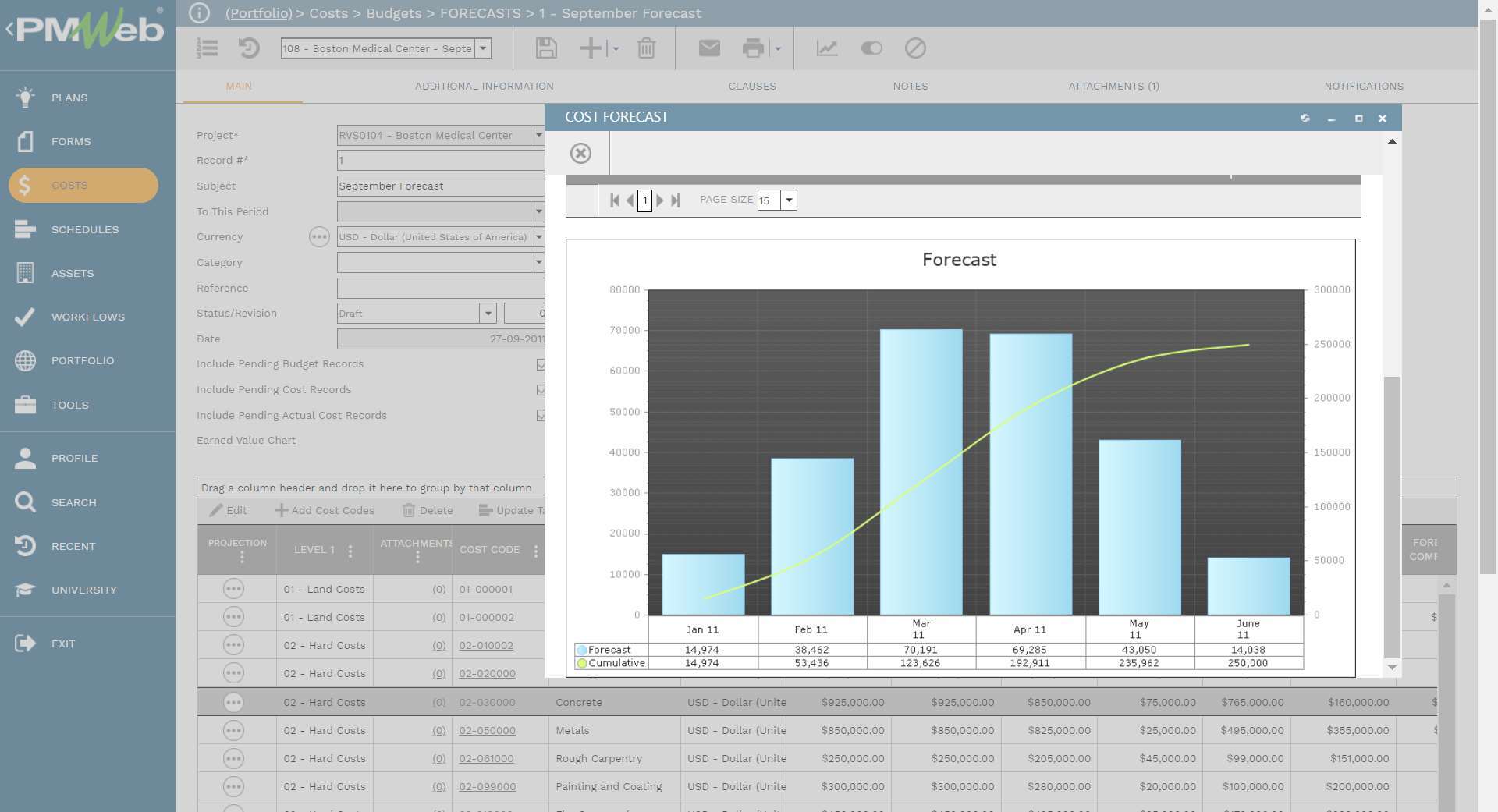Viewport: 1498px width, 812px height.
Task: Toggle Include Pending Budget Records checkbox
Action: [x=541, y=364]
